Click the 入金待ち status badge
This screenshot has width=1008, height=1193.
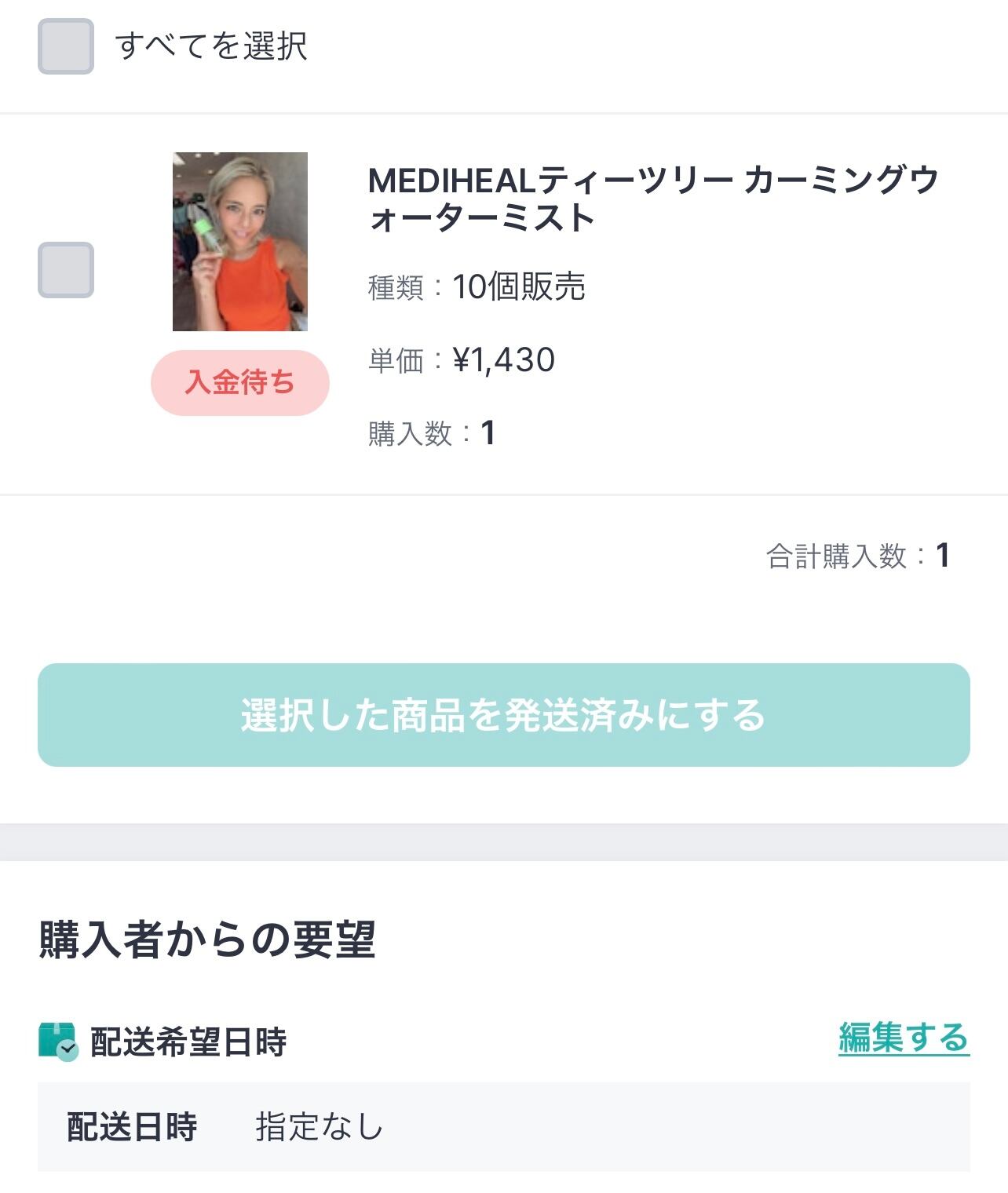click(x=240, y=383)
